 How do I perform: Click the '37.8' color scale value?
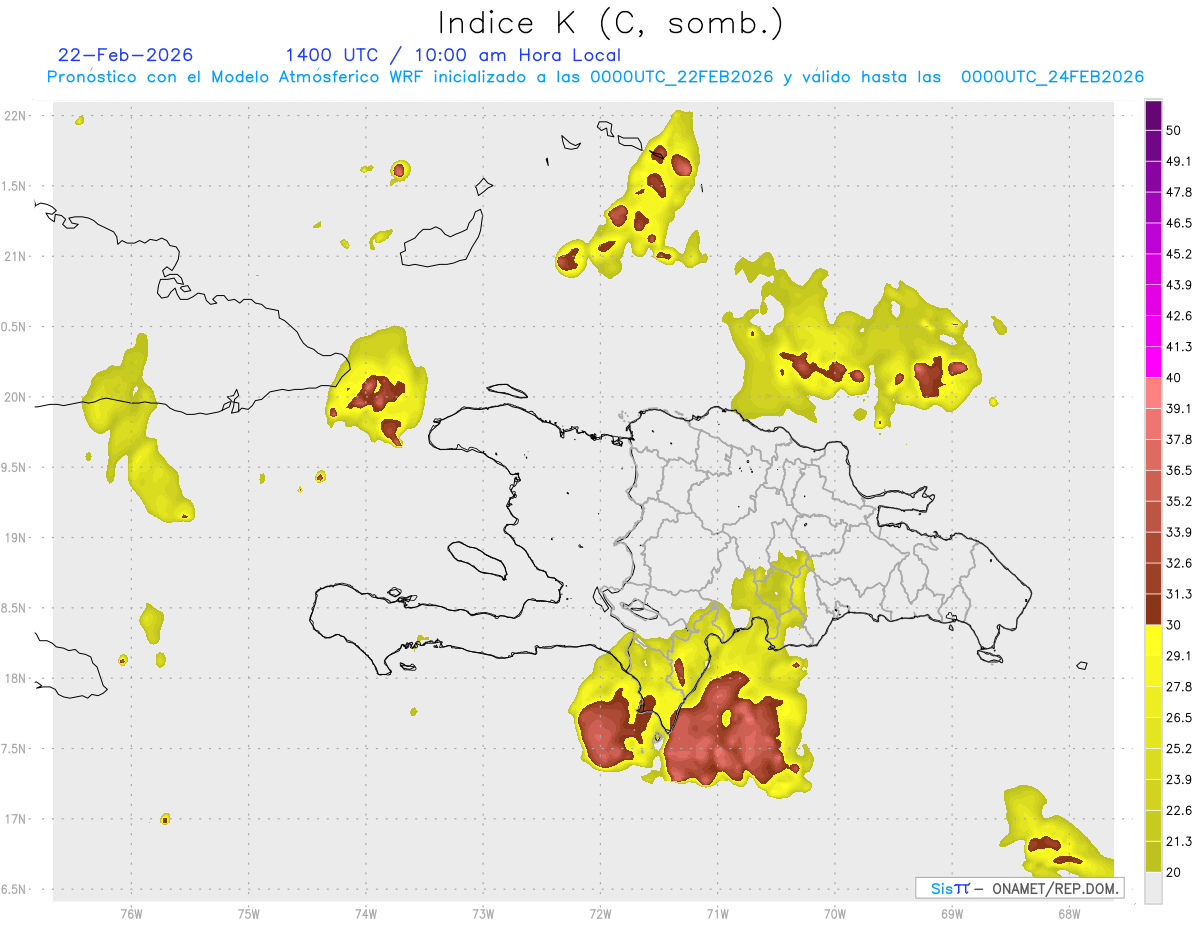click(1179, 439)
